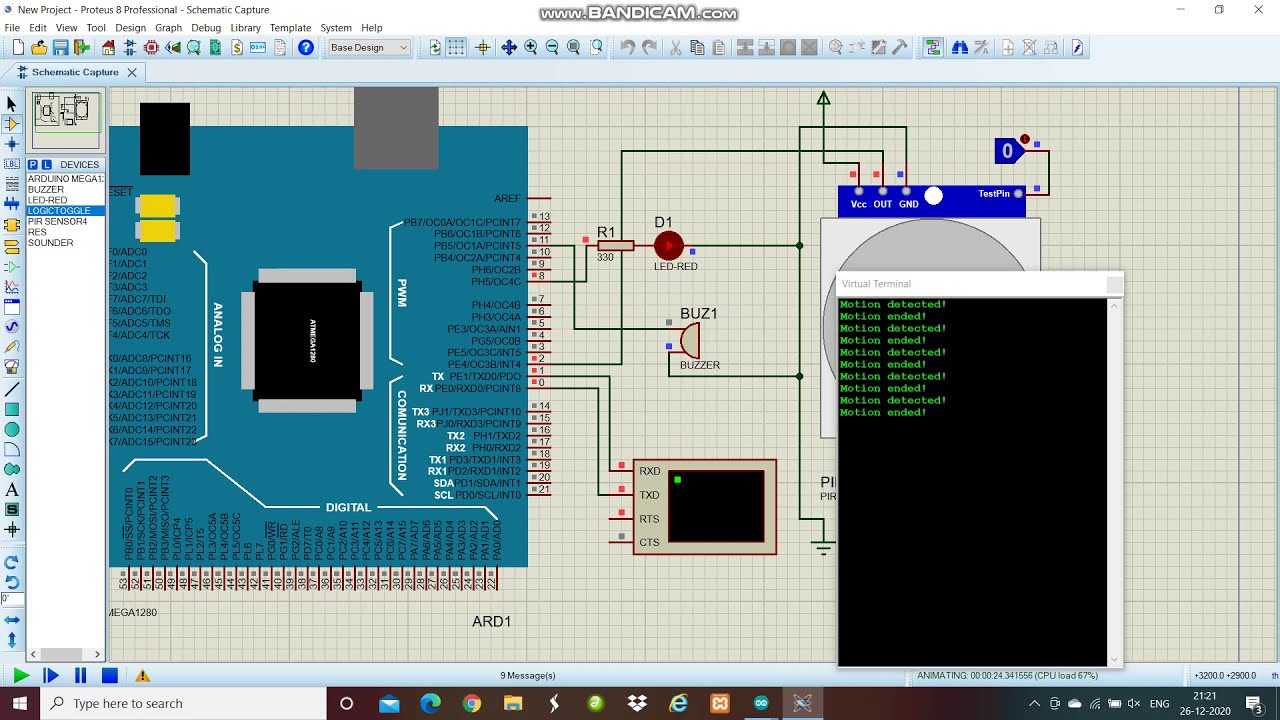Select the Selection arrow tool
Screen dimensions: 1280x720
pyautogui.click(x=12, y=104)
